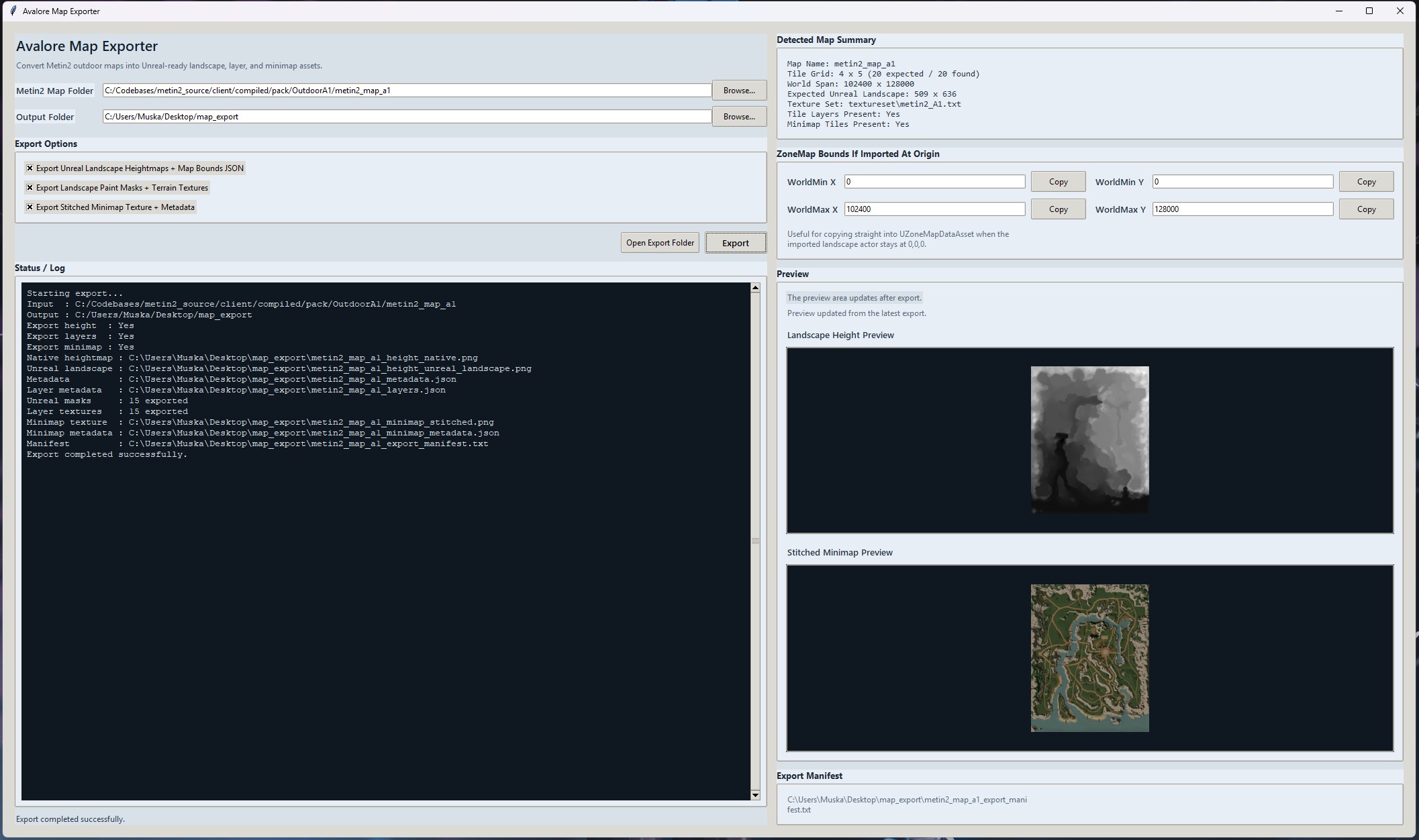Copy the WorldMax X value
Screen dimensions: 1419x840
coord(1057,209)
